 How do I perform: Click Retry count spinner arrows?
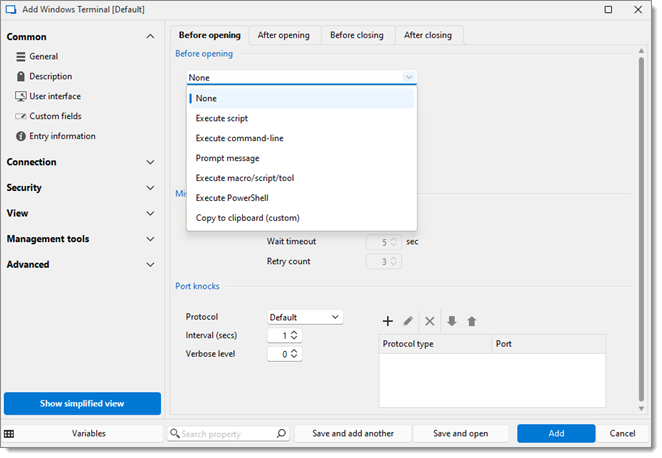pos(393,261)
